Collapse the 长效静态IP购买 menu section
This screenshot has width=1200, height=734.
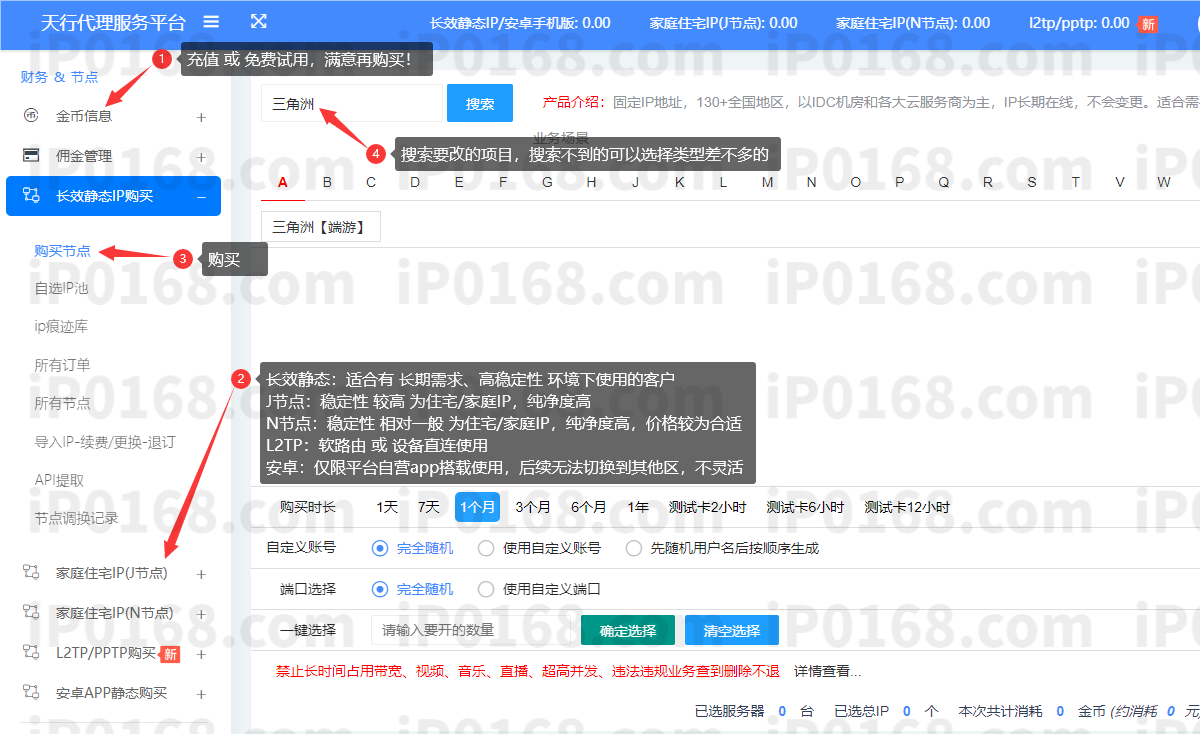(201, 197)
